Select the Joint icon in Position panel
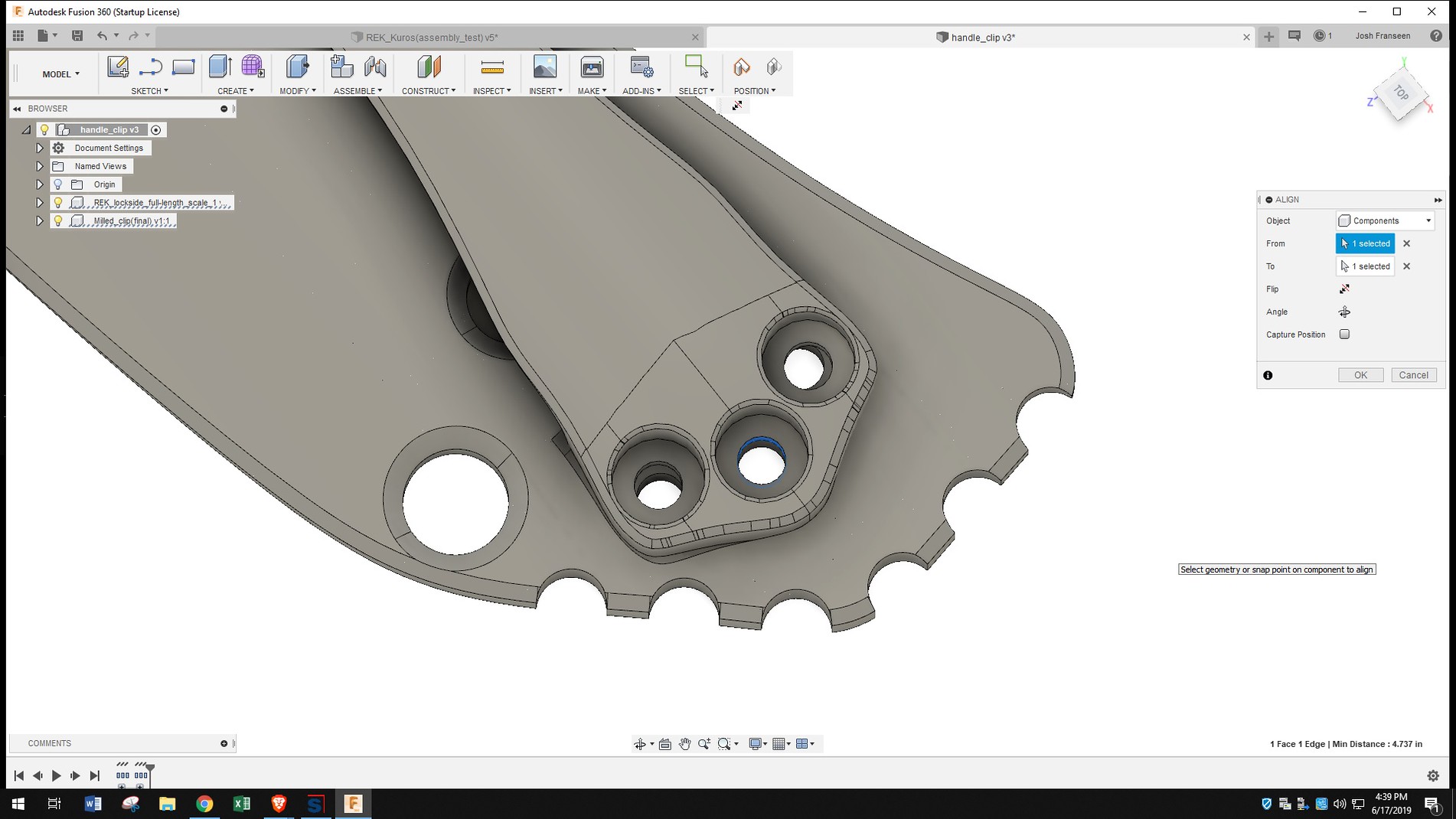The height and width of the screenshot is (819, 1456). pos(741,67)
